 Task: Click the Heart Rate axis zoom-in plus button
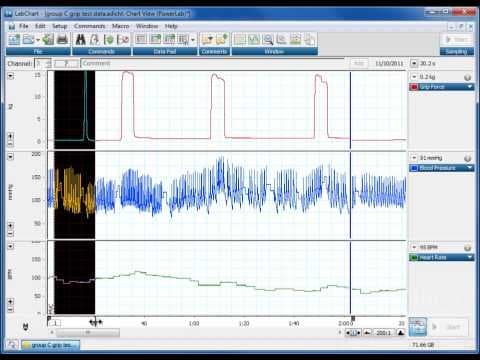10,302
